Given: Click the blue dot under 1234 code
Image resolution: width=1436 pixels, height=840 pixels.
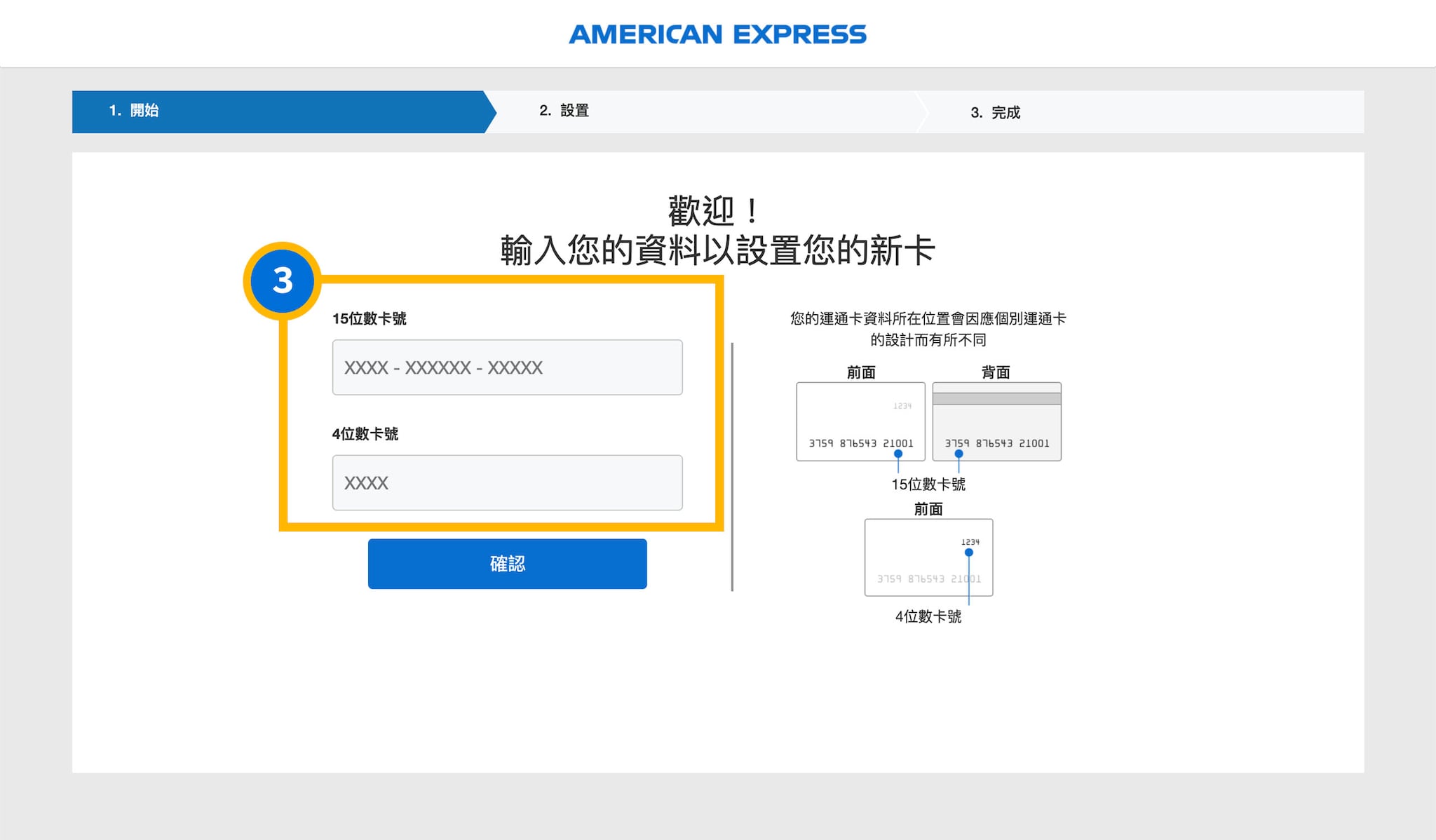Looking at the screenshot, I should (969, 553).
